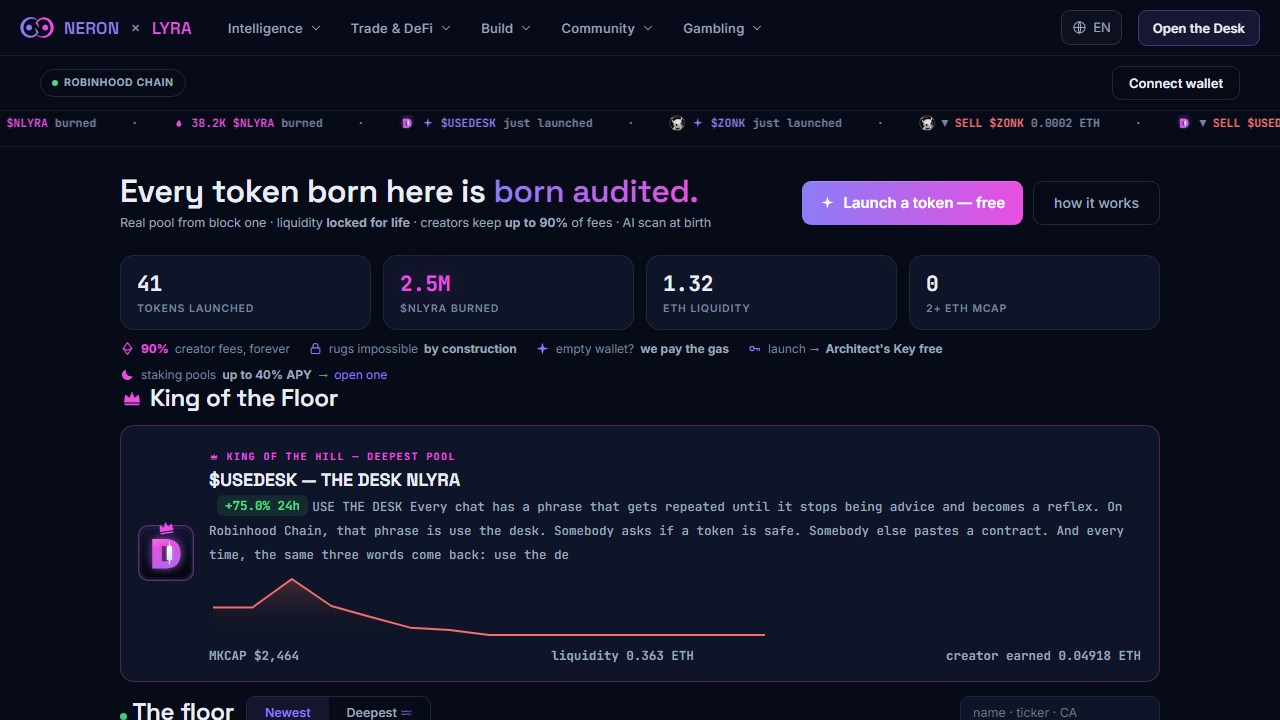The width and height of the screenshot is (1280, 720).
Task: Click the sparkle icon before $ZONK just launched
Action: pyautogui.click(x=697, y=123)
